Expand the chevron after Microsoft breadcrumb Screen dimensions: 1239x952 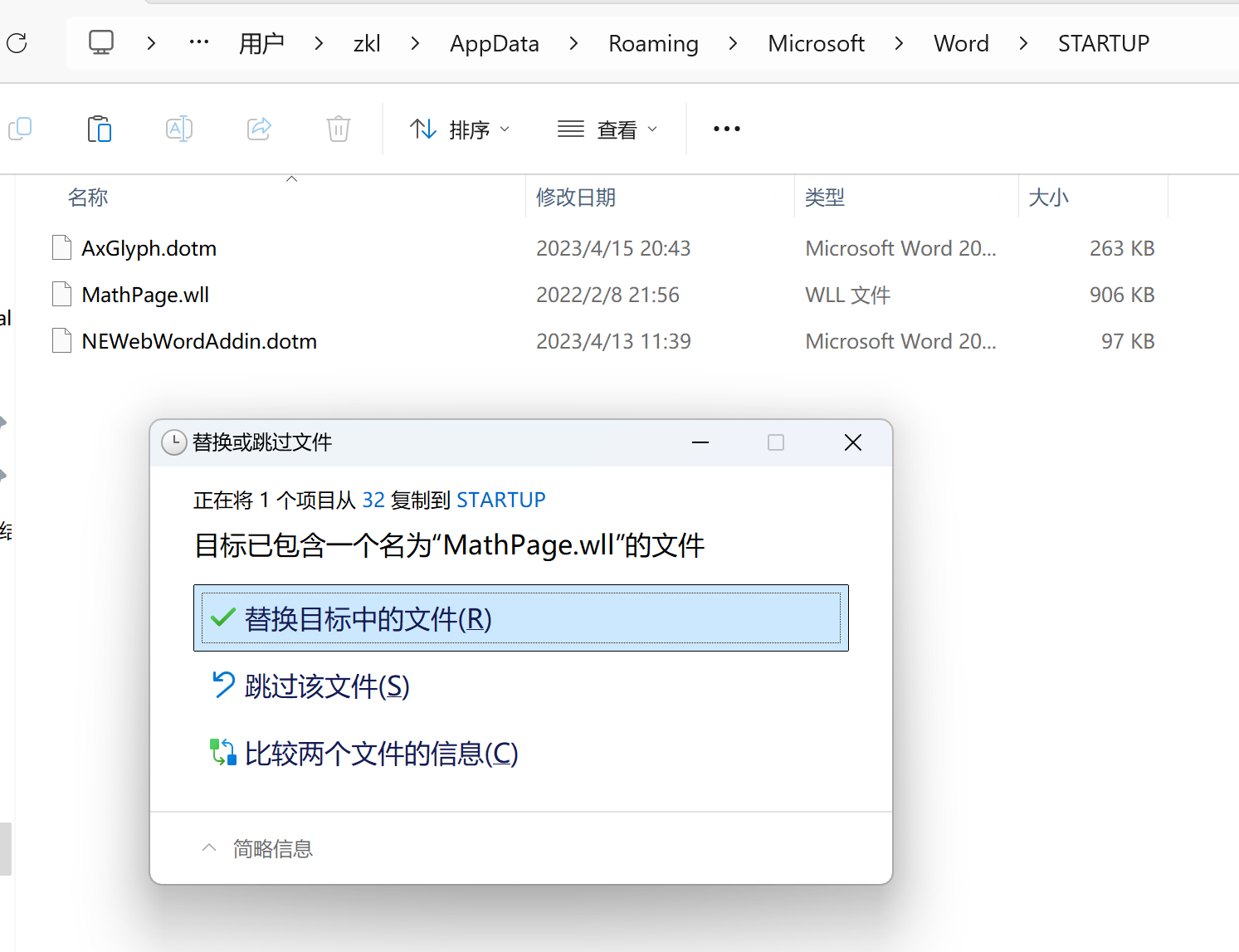[x=899, y=43]
